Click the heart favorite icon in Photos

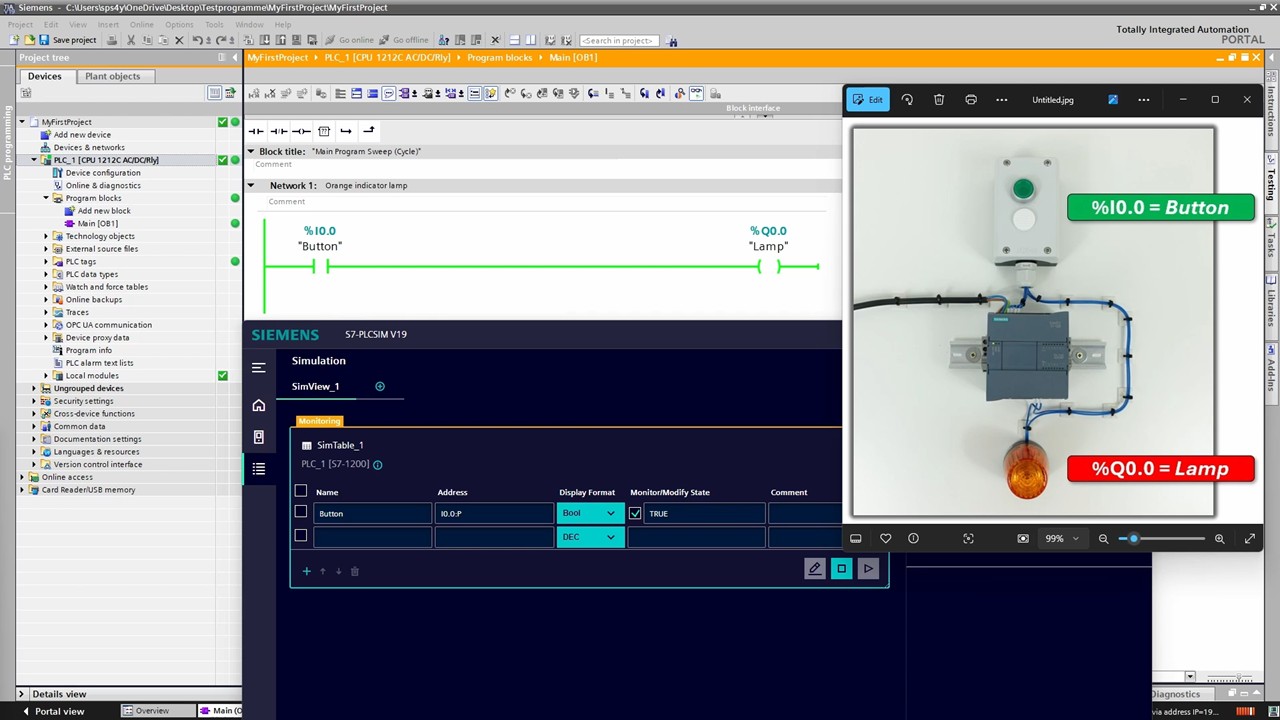[885, 539]
